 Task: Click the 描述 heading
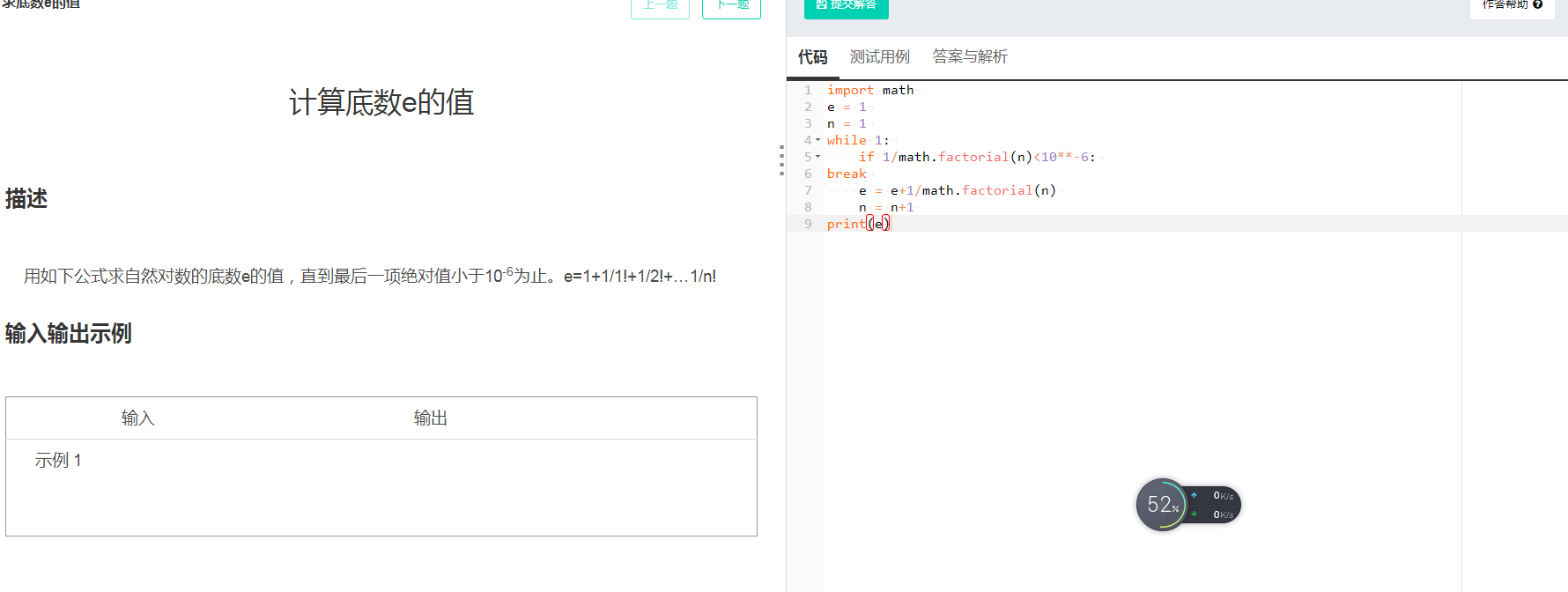(26, 199)
